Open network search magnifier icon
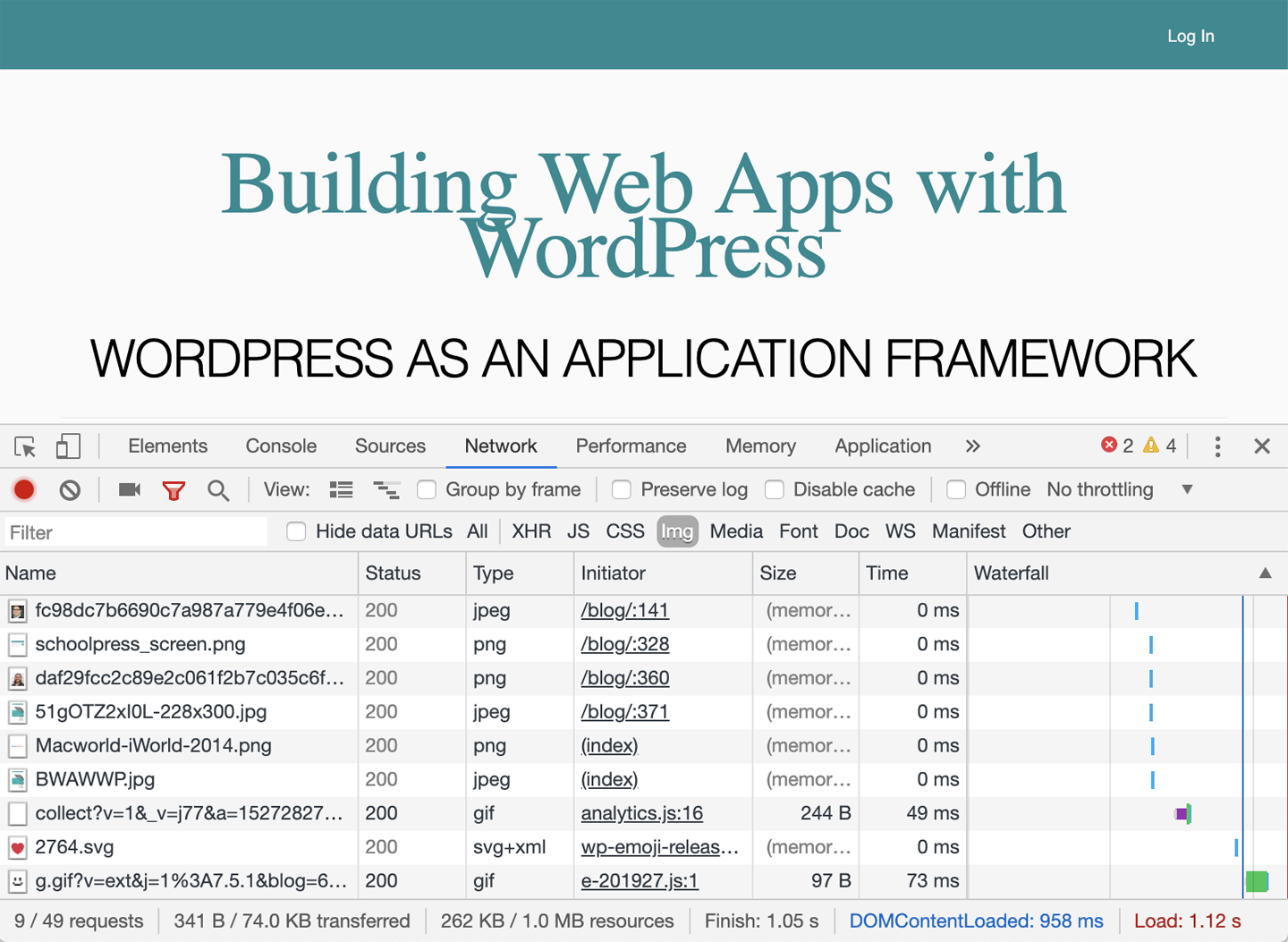This screenshot has width=1288, height=942. (218, 490)
